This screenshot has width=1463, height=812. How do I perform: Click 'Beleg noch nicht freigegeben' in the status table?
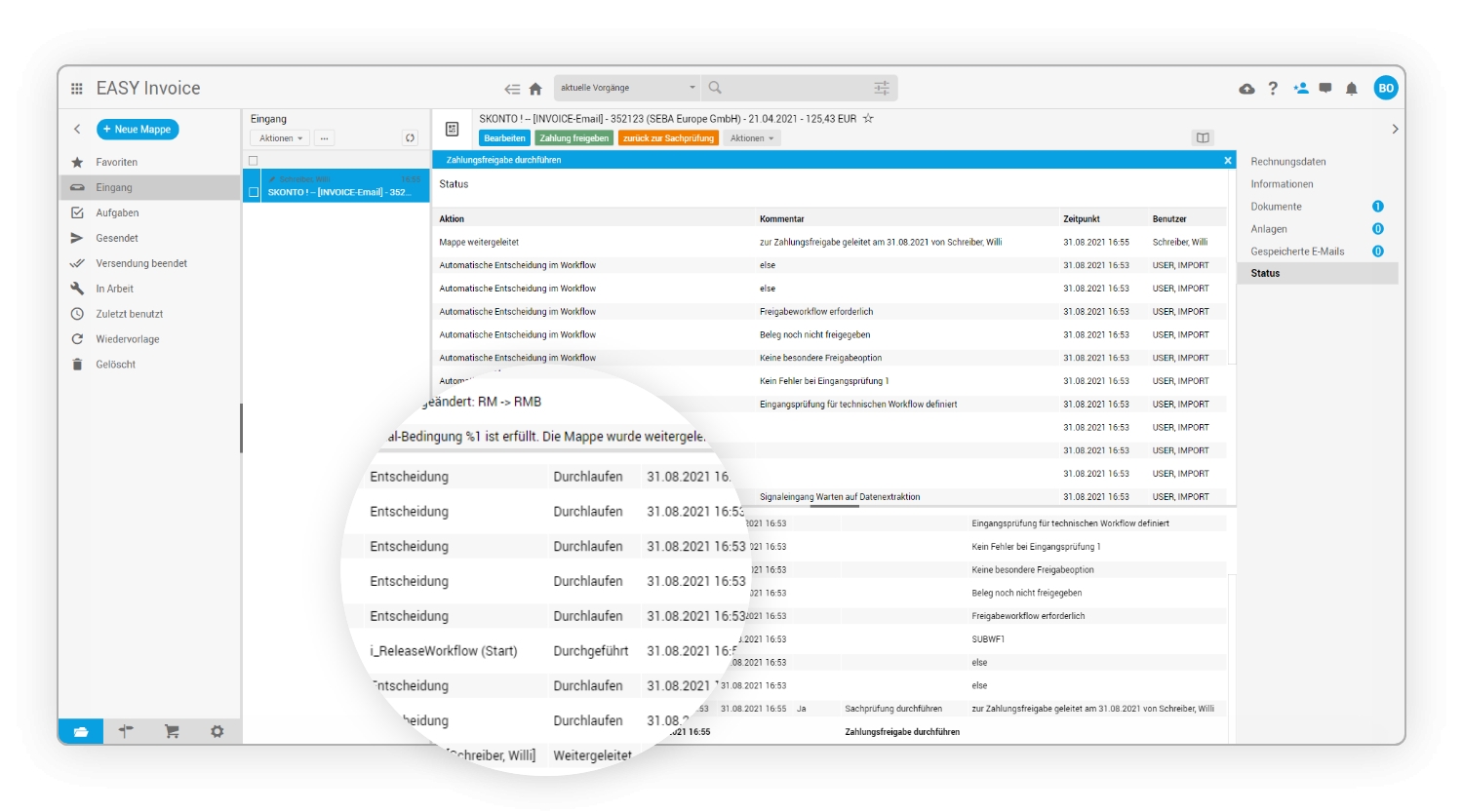pyautogui.click(x=815, y=335)
